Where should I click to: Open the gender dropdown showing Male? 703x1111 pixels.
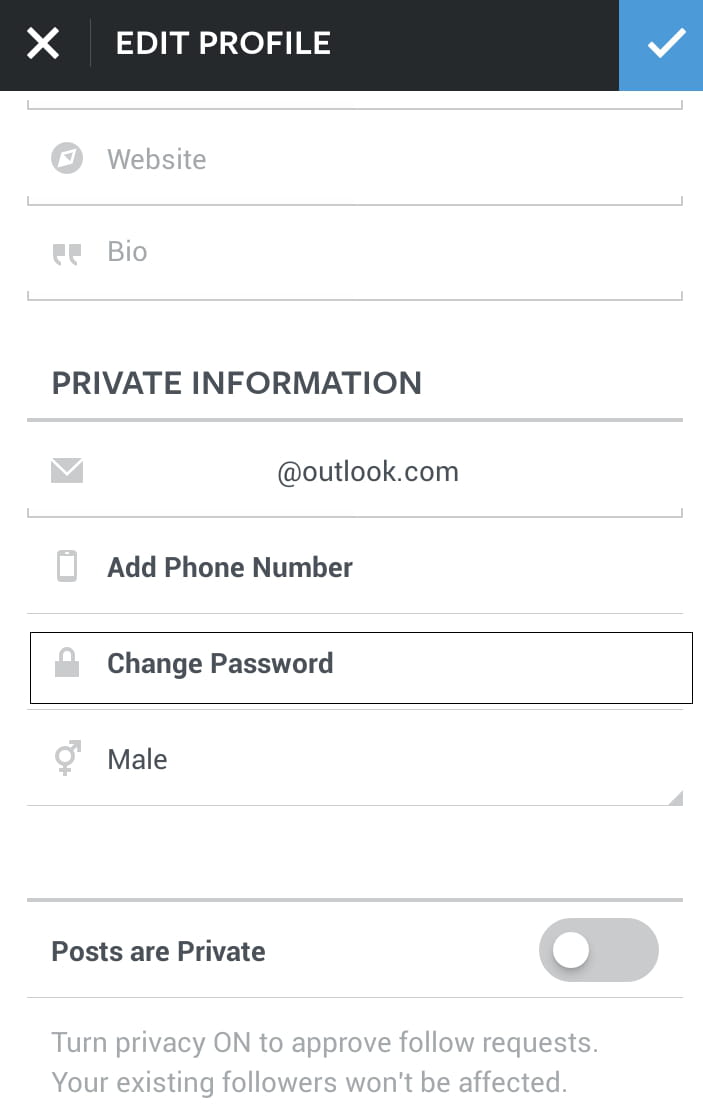(x=350, y=760)
